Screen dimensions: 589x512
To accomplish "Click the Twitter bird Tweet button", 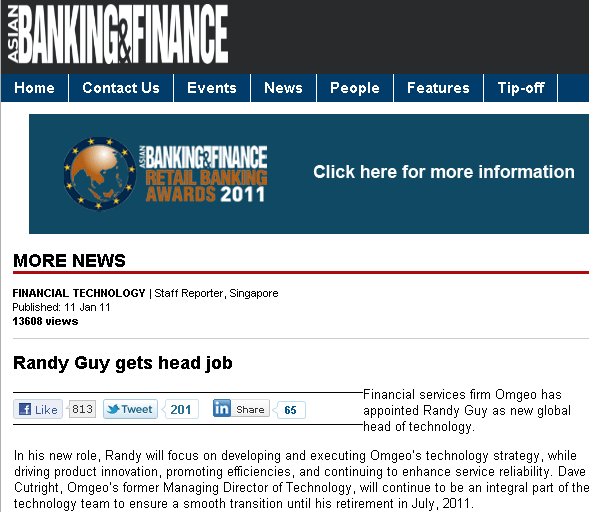I will [130, 409].
